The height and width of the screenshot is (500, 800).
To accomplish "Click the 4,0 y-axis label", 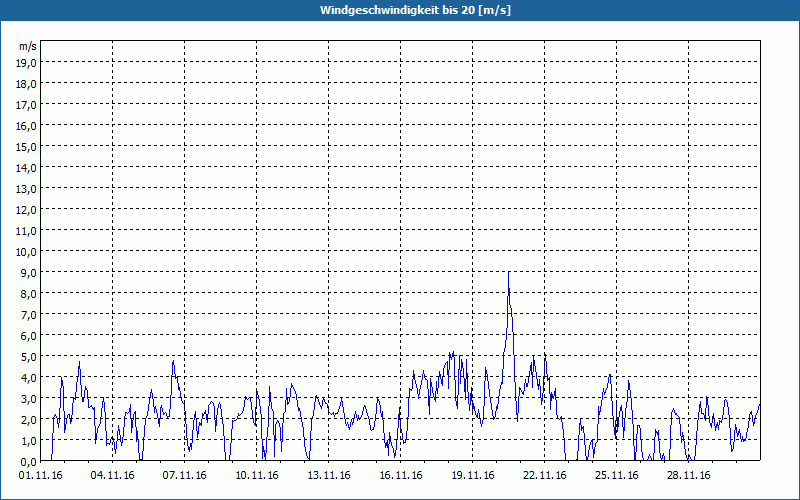I will click(28, 378).
